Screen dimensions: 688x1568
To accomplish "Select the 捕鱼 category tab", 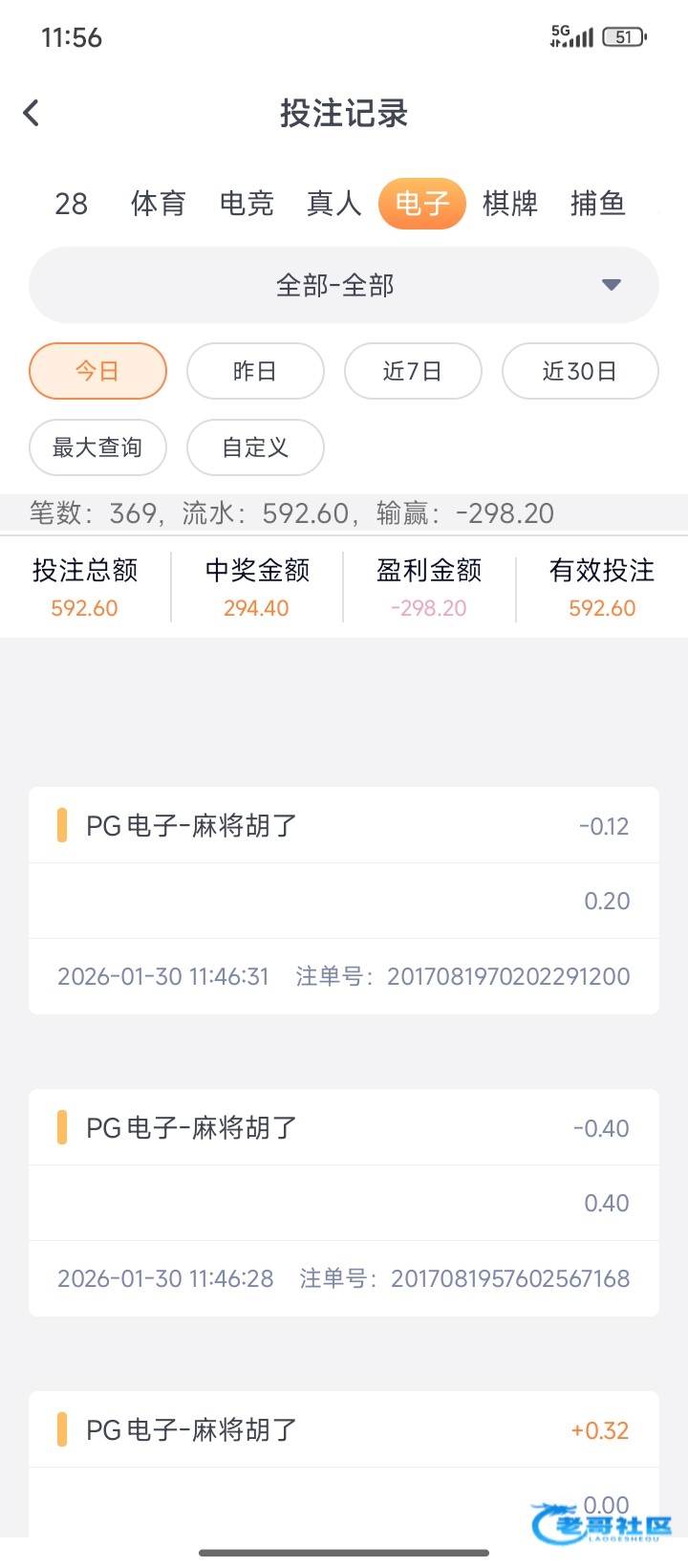I will pos(597,204).
